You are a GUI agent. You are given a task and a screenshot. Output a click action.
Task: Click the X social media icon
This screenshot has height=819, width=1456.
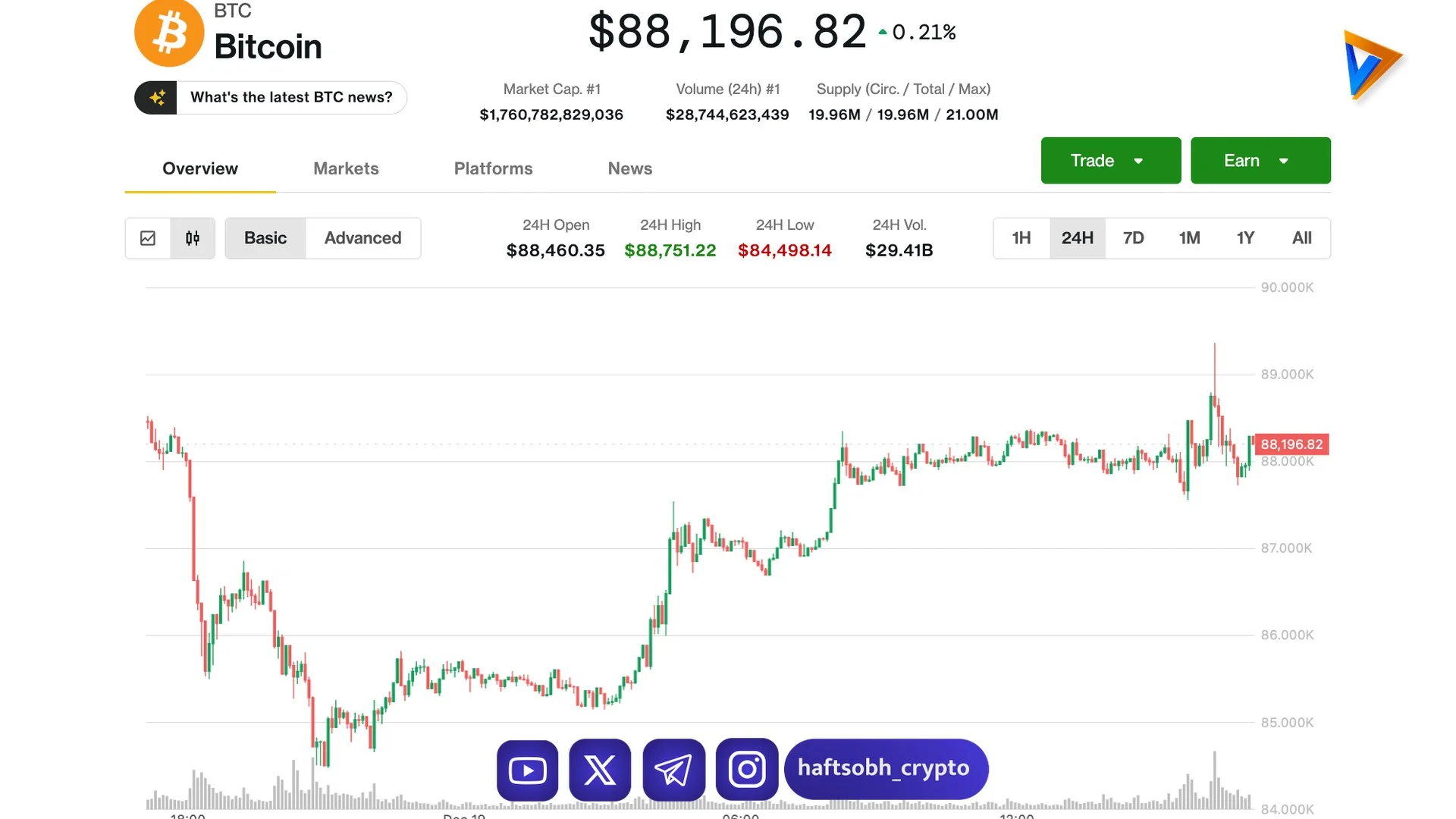(x=599, y=770)
